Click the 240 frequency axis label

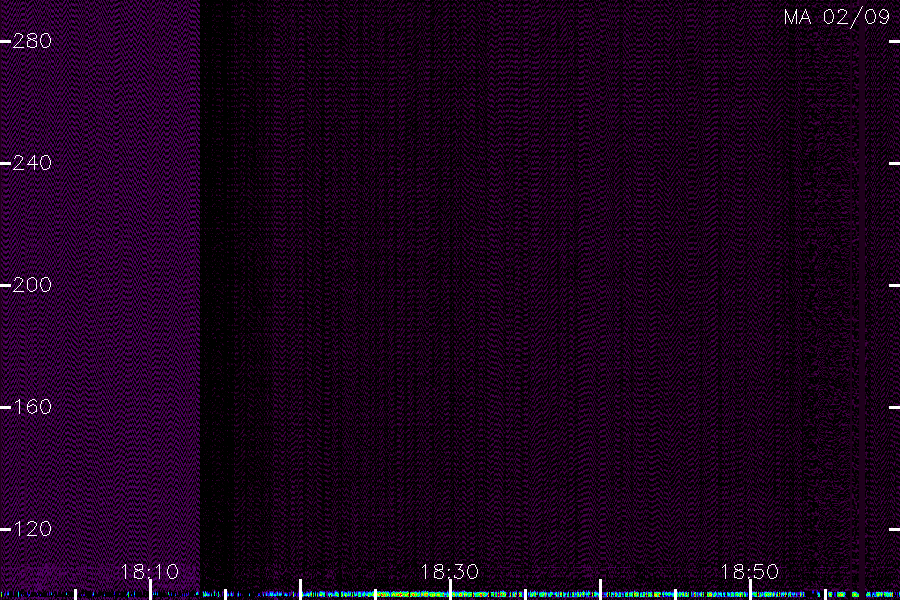pos(32,163)
